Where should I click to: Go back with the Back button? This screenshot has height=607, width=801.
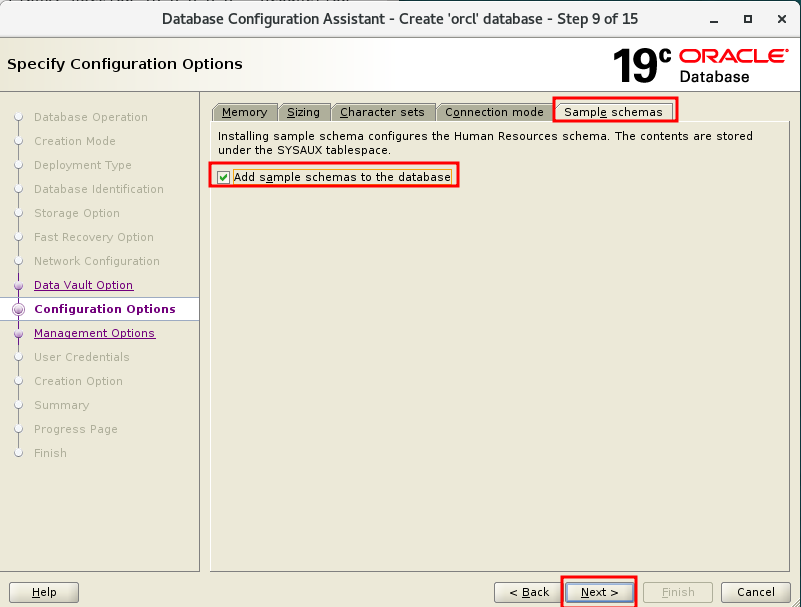(529, 592)
